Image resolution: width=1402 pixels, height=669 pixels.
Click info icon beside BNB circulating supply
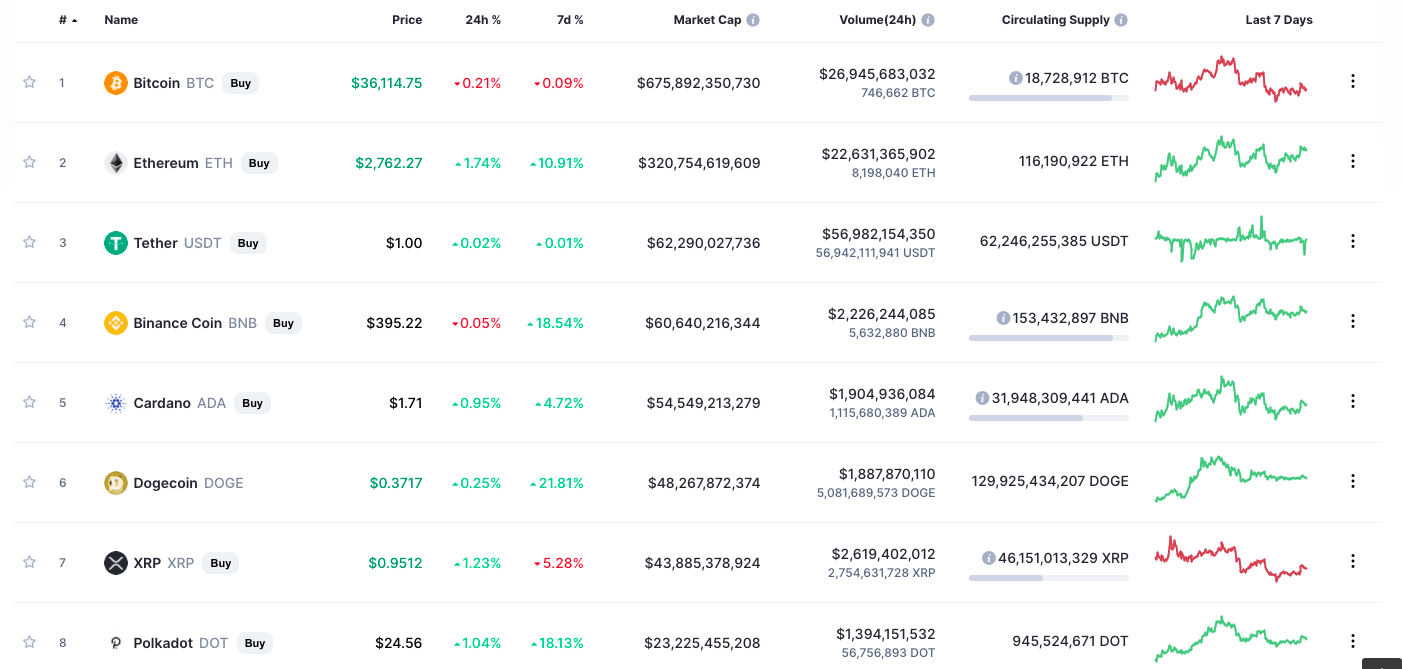[x=1003, y=318]
